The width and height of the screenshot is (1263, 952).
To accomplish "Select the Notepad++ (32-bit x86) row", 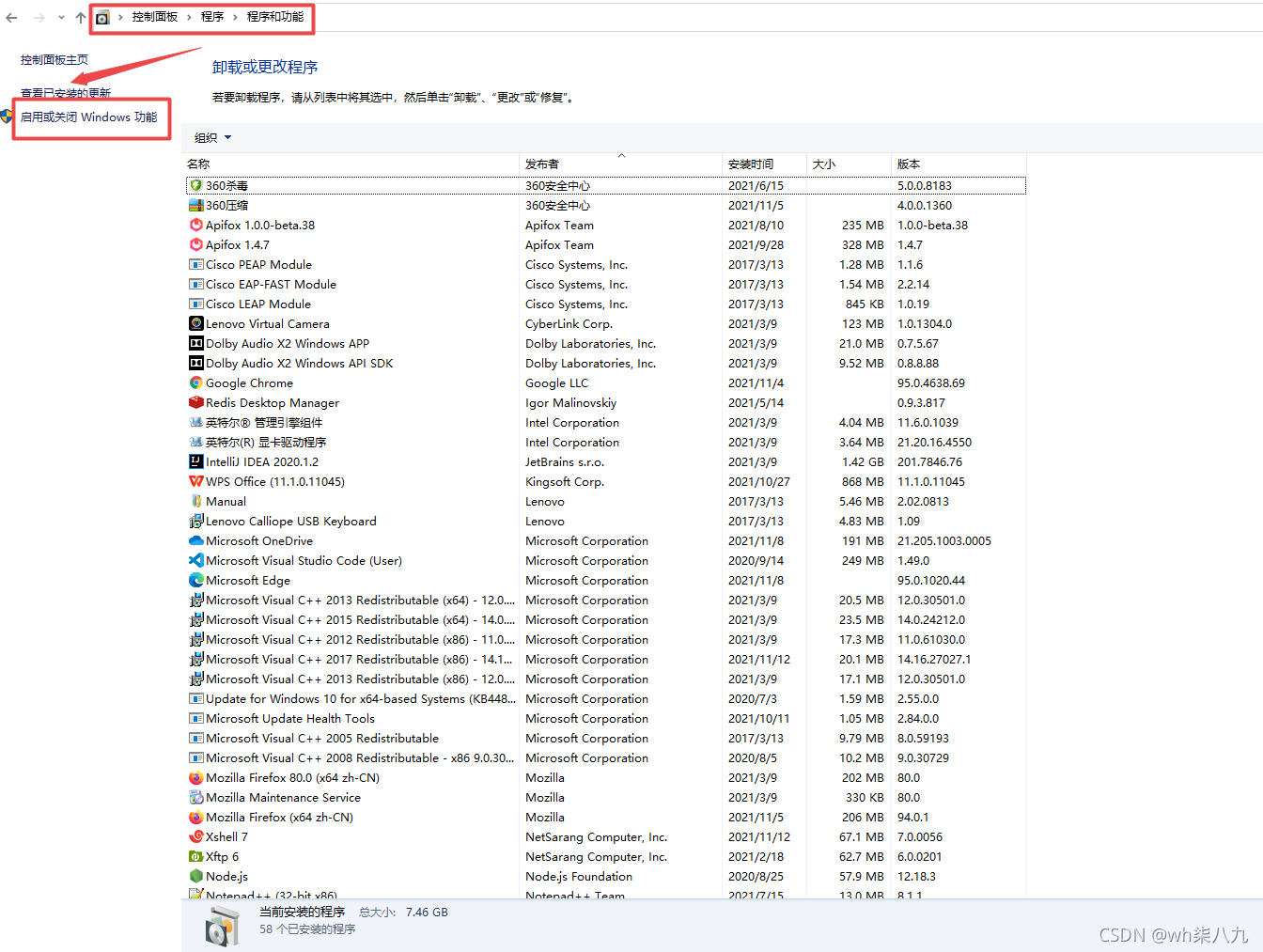I will tap(606, 894).
